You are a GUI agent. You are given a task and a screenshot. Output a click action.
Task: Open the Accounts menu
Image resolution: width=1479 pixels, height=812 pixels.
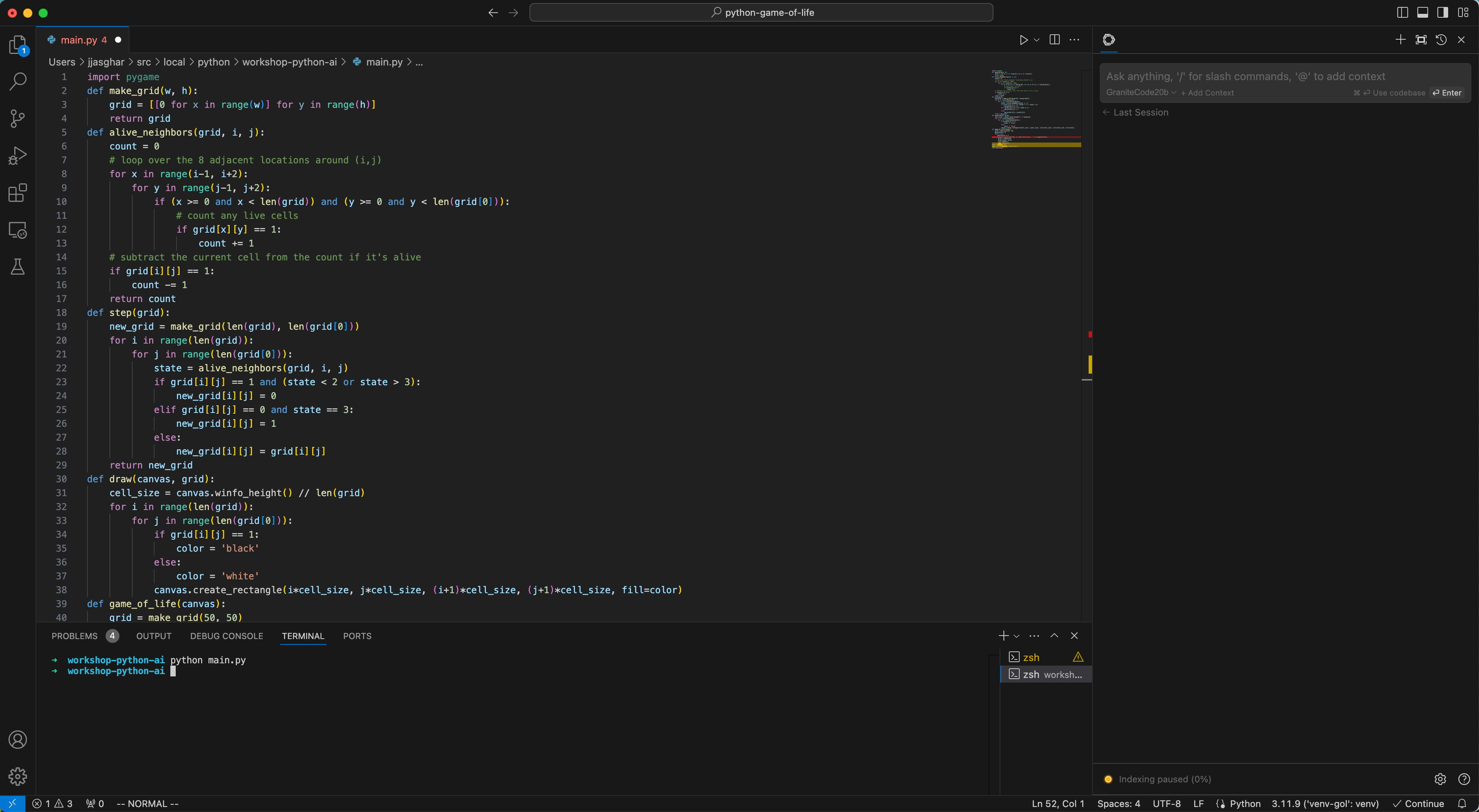18,739
